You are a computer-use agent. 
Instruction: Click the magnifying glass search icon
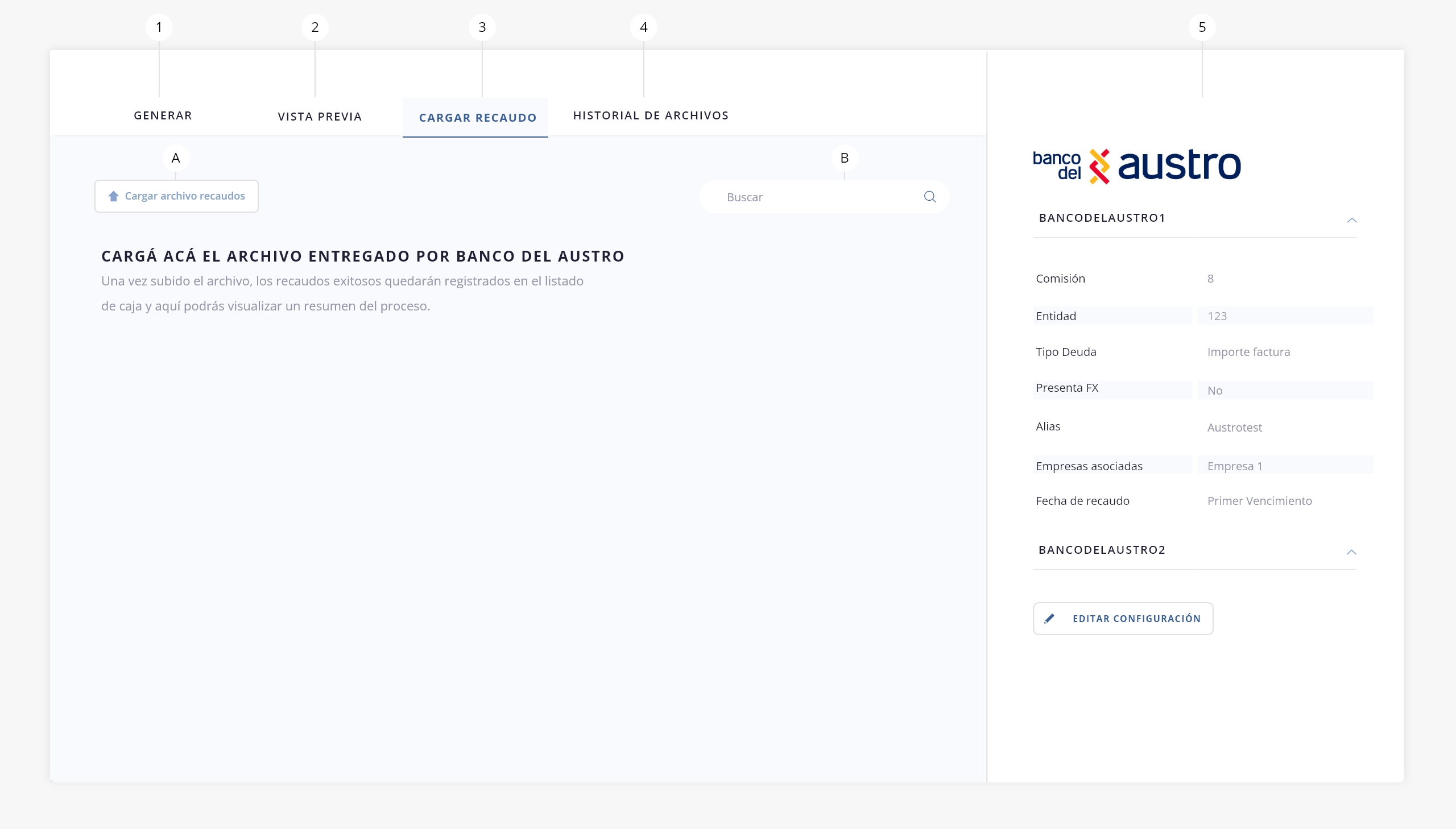[929, 196]
